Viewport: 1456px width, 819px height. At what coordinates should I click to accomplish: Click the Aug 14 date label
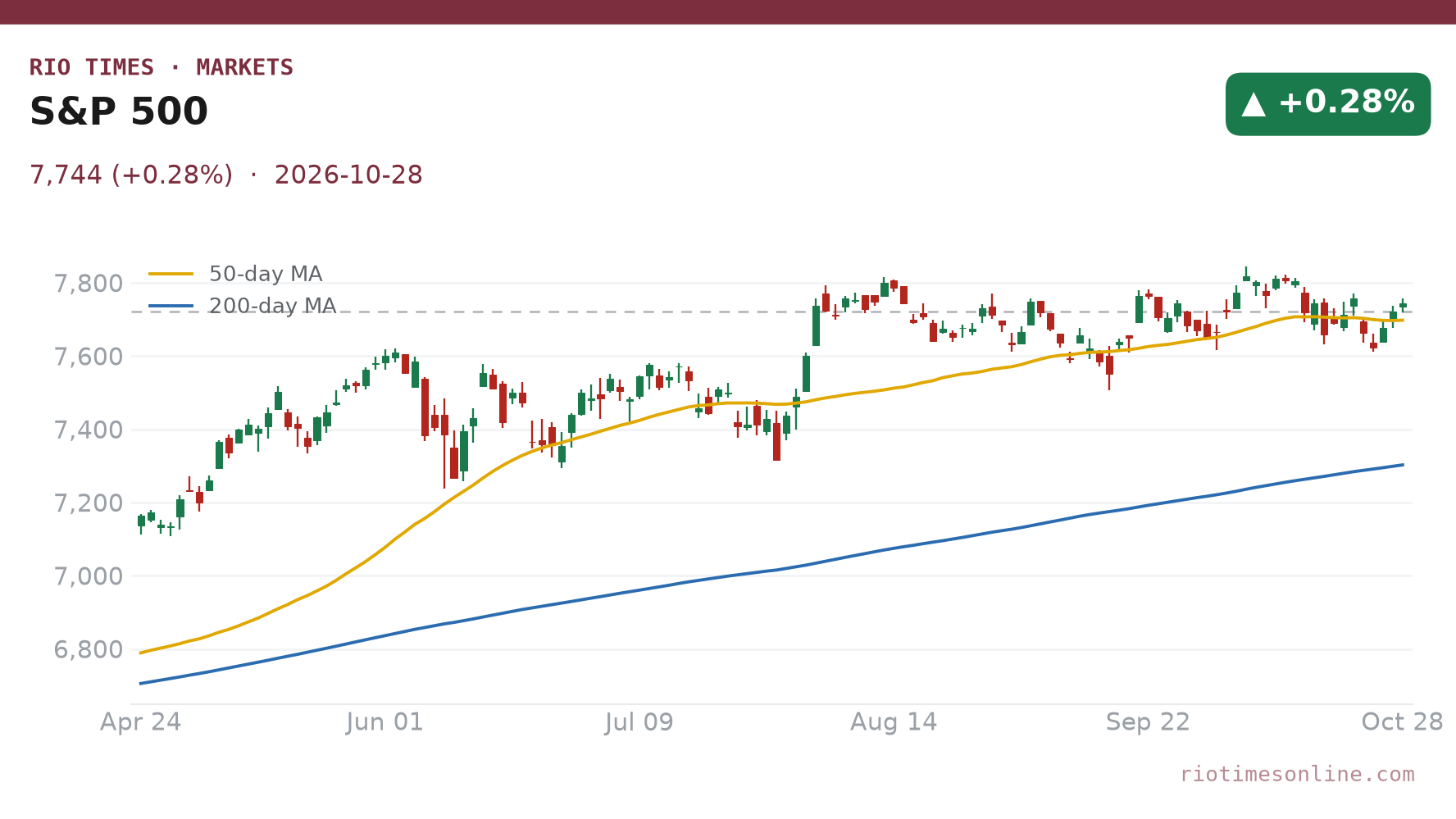894,722
